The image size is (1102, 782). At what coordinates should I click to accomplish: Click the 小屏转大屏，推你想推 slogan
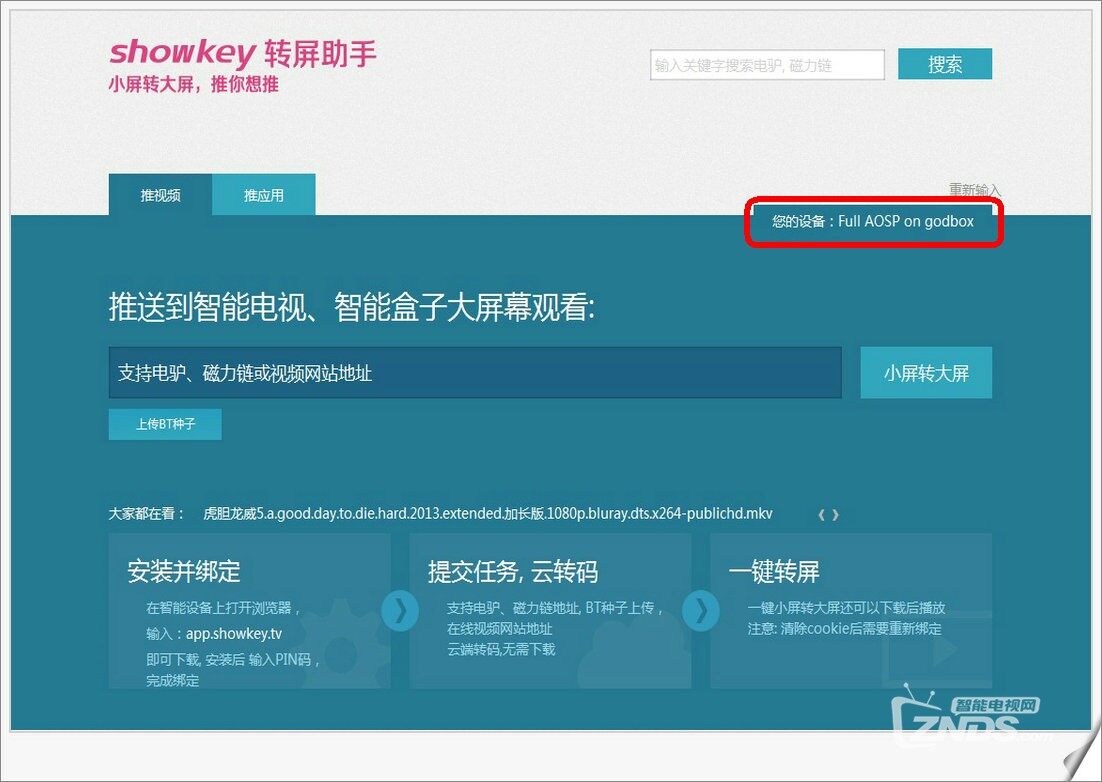(x=194, y=84)
